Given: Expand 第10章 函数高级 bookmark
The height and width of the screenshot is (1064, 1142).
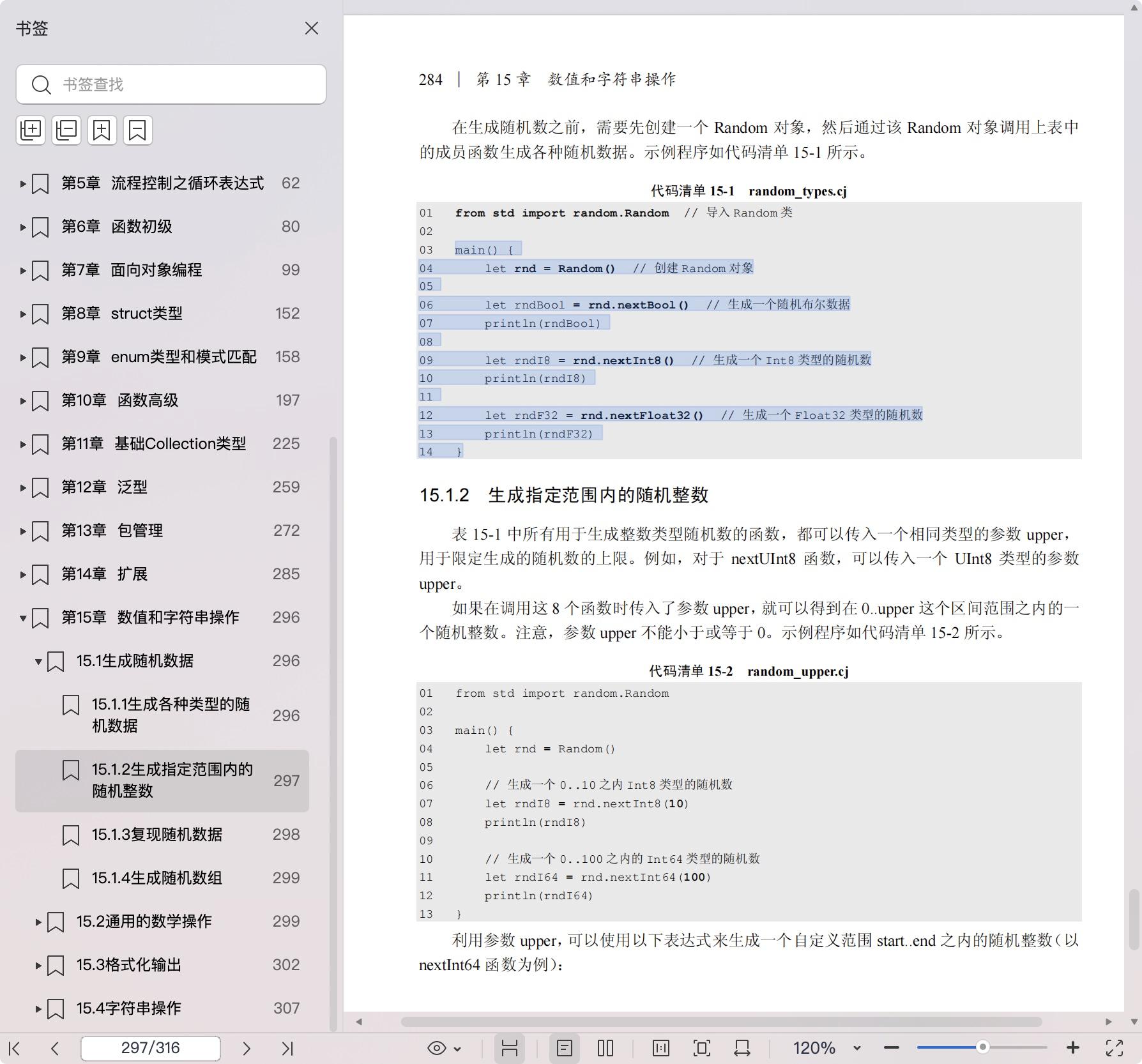Looking at the screenshot, I should pos(23,401).
